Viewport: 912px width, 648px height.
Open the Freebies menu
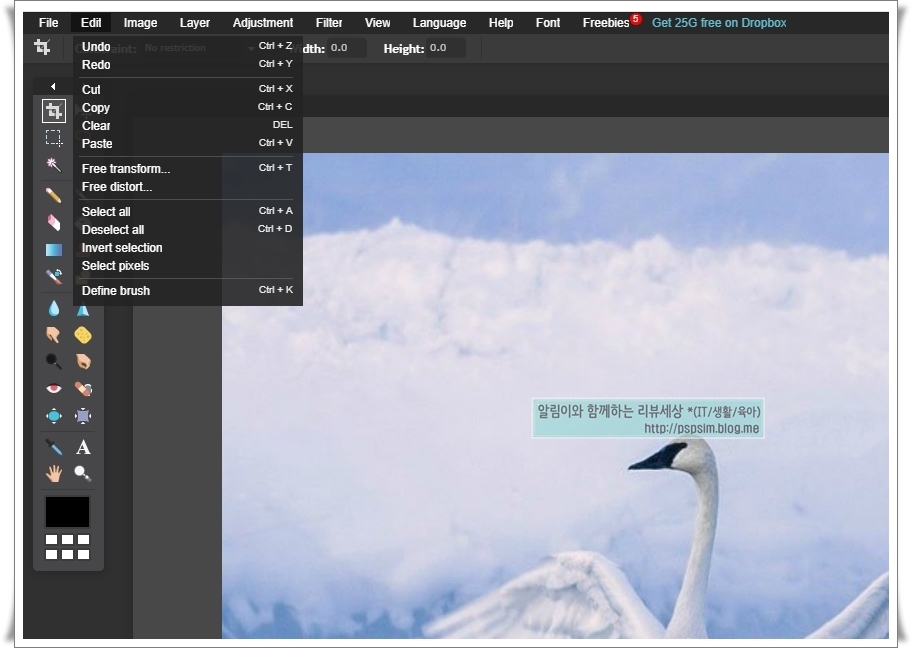[606, 23]
